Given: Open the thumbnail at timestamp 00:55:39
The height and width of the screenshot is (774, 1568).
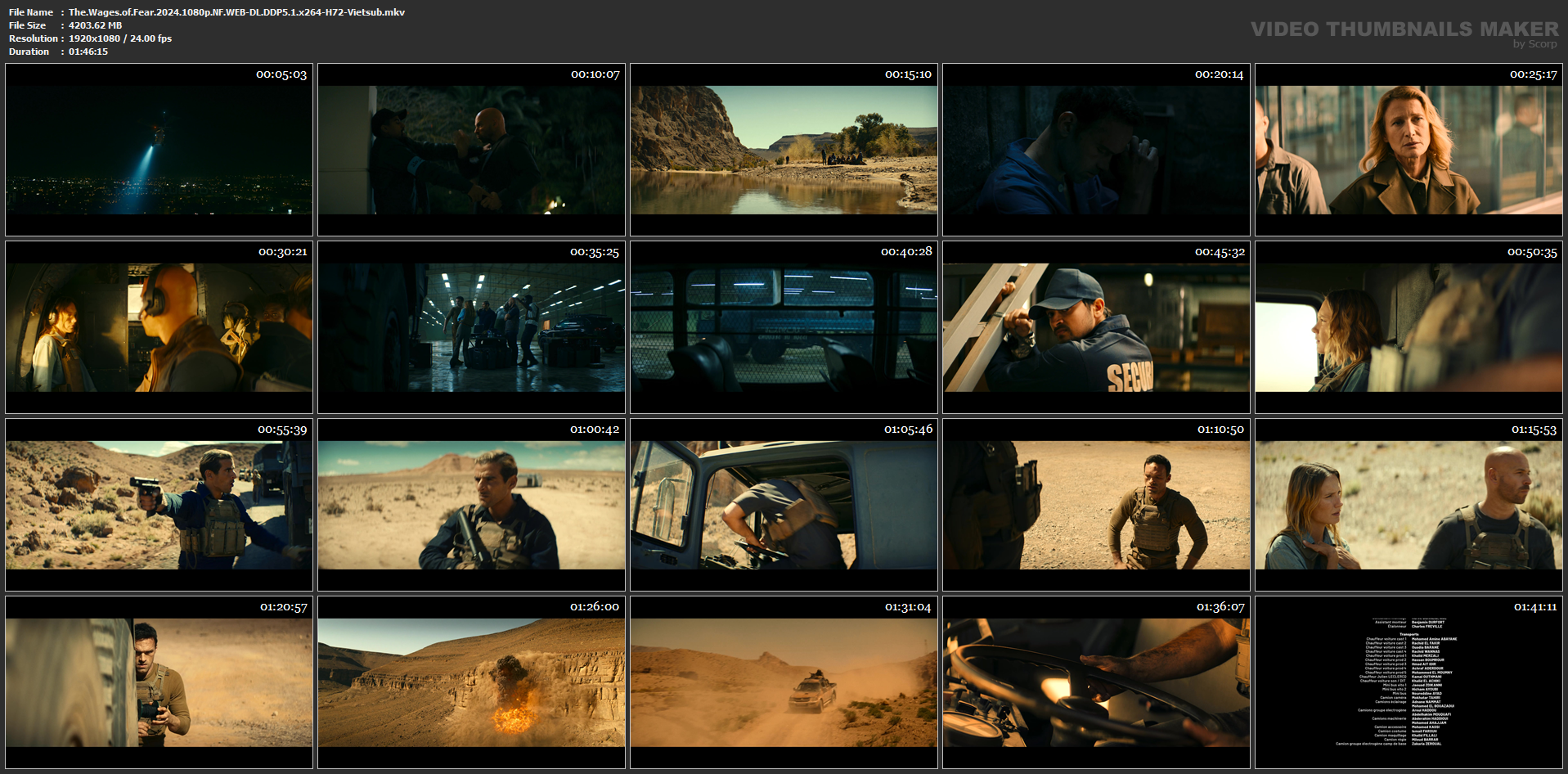Looking at the screenshot, I should 159,505.
